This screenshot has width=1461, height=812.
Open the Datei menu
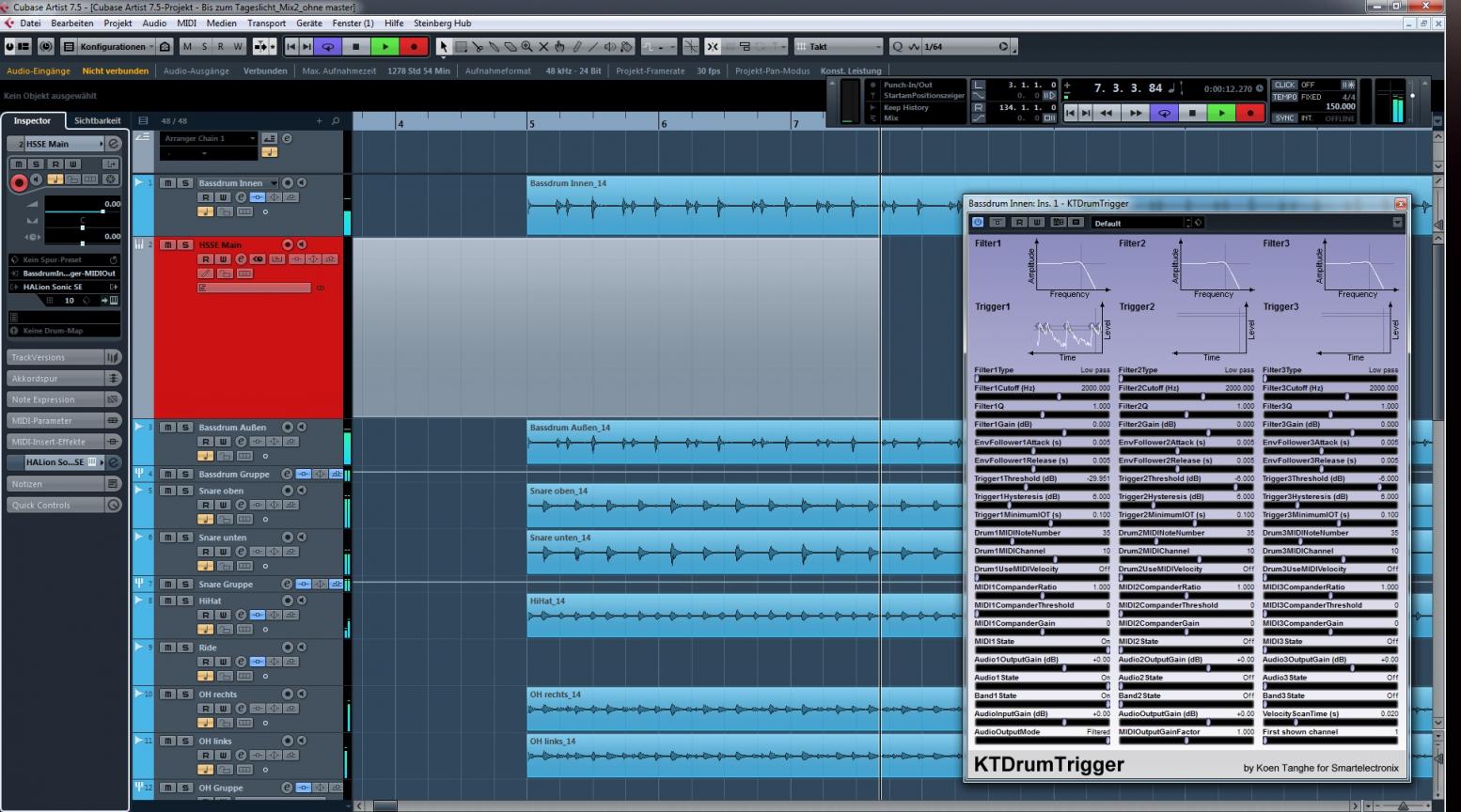(30, 23)
